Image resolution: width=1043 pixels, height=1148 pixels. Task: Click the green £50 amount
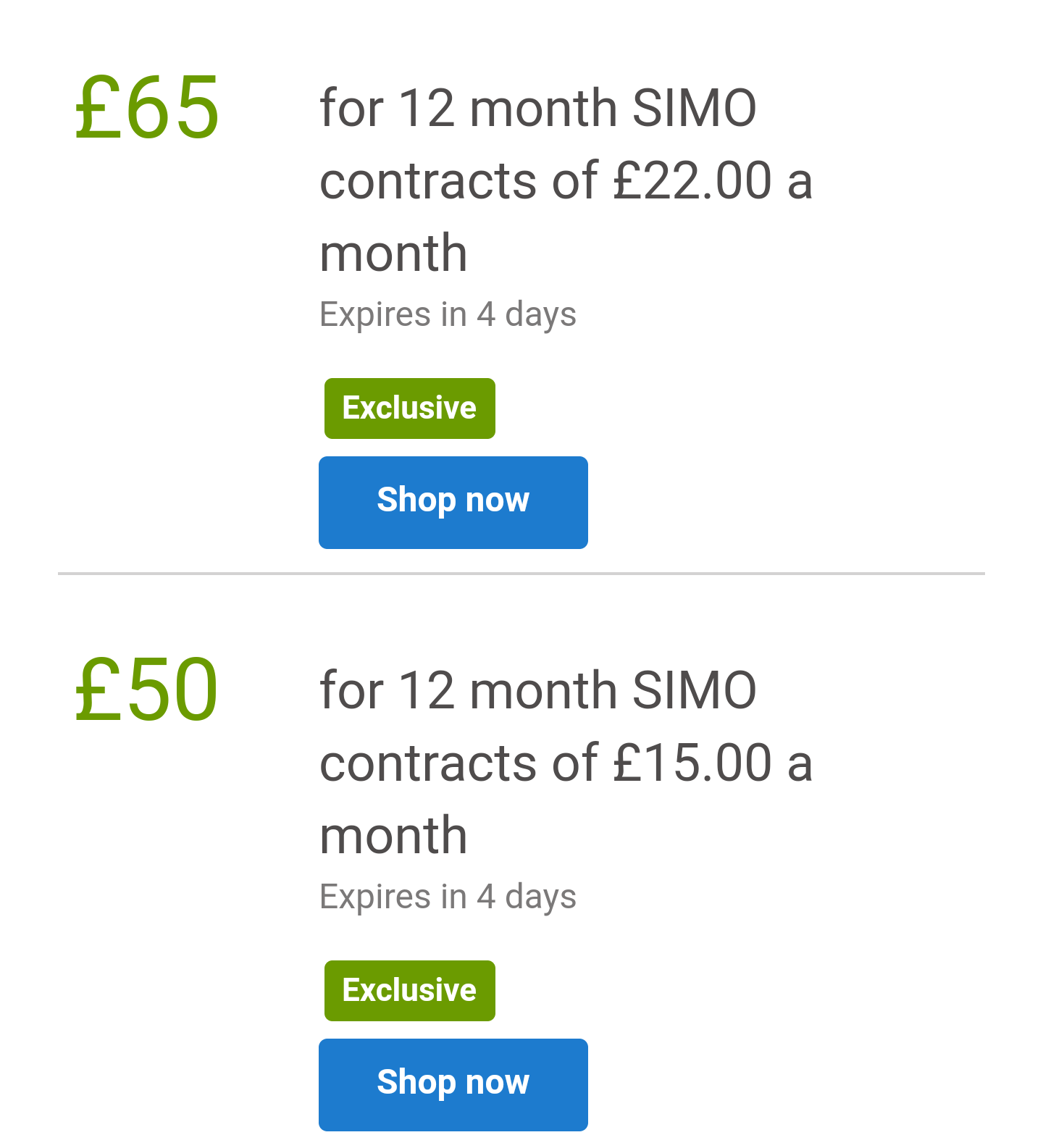tap(147, 690)
